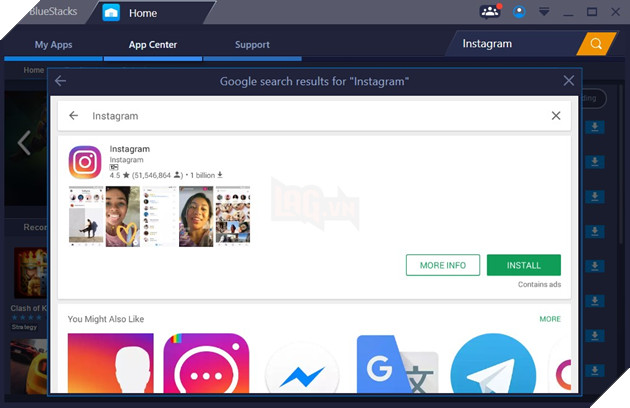Open third screenshot showing message list
The height and width of the screenshot is (408, 630).
point(160,216)
